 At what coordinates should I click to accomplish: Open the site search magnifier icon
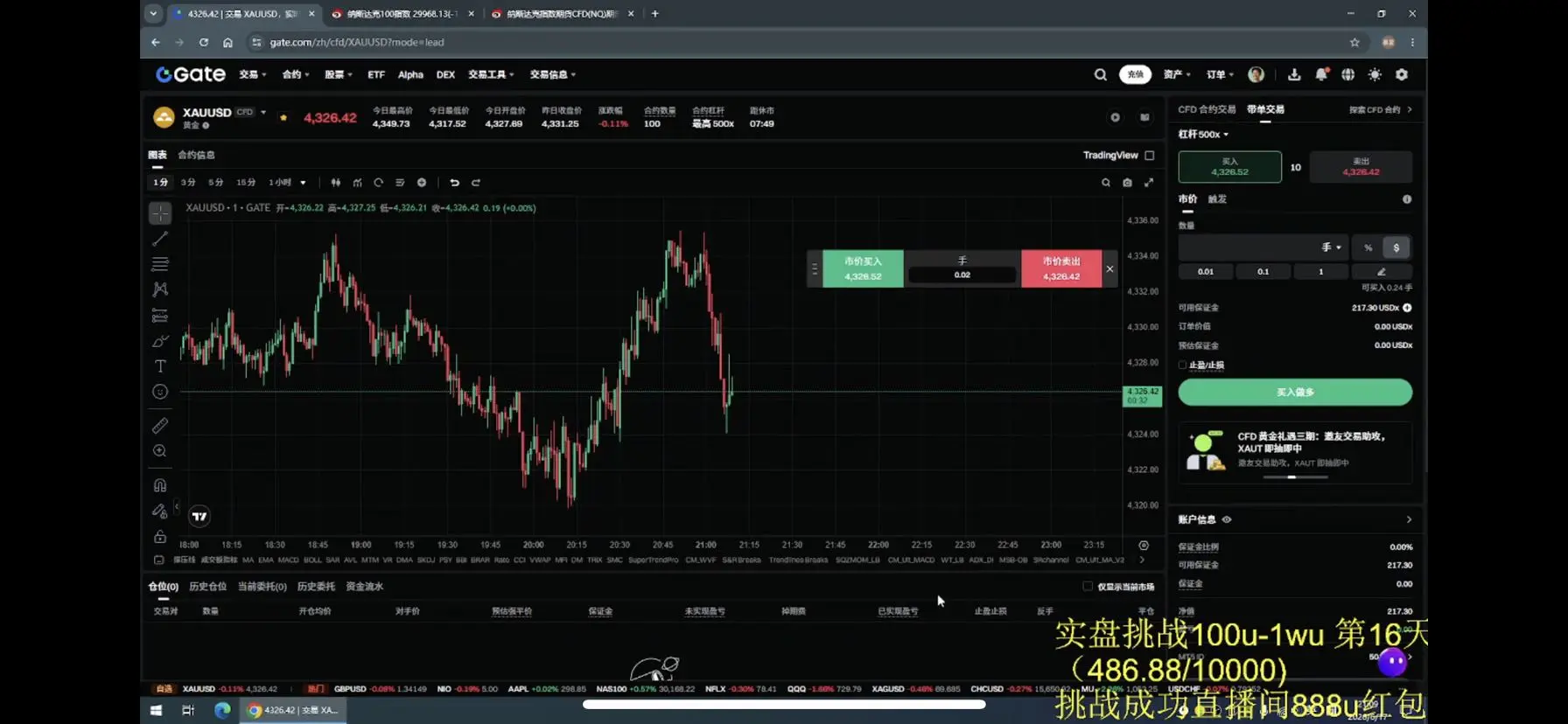[x=1101, y=75]
